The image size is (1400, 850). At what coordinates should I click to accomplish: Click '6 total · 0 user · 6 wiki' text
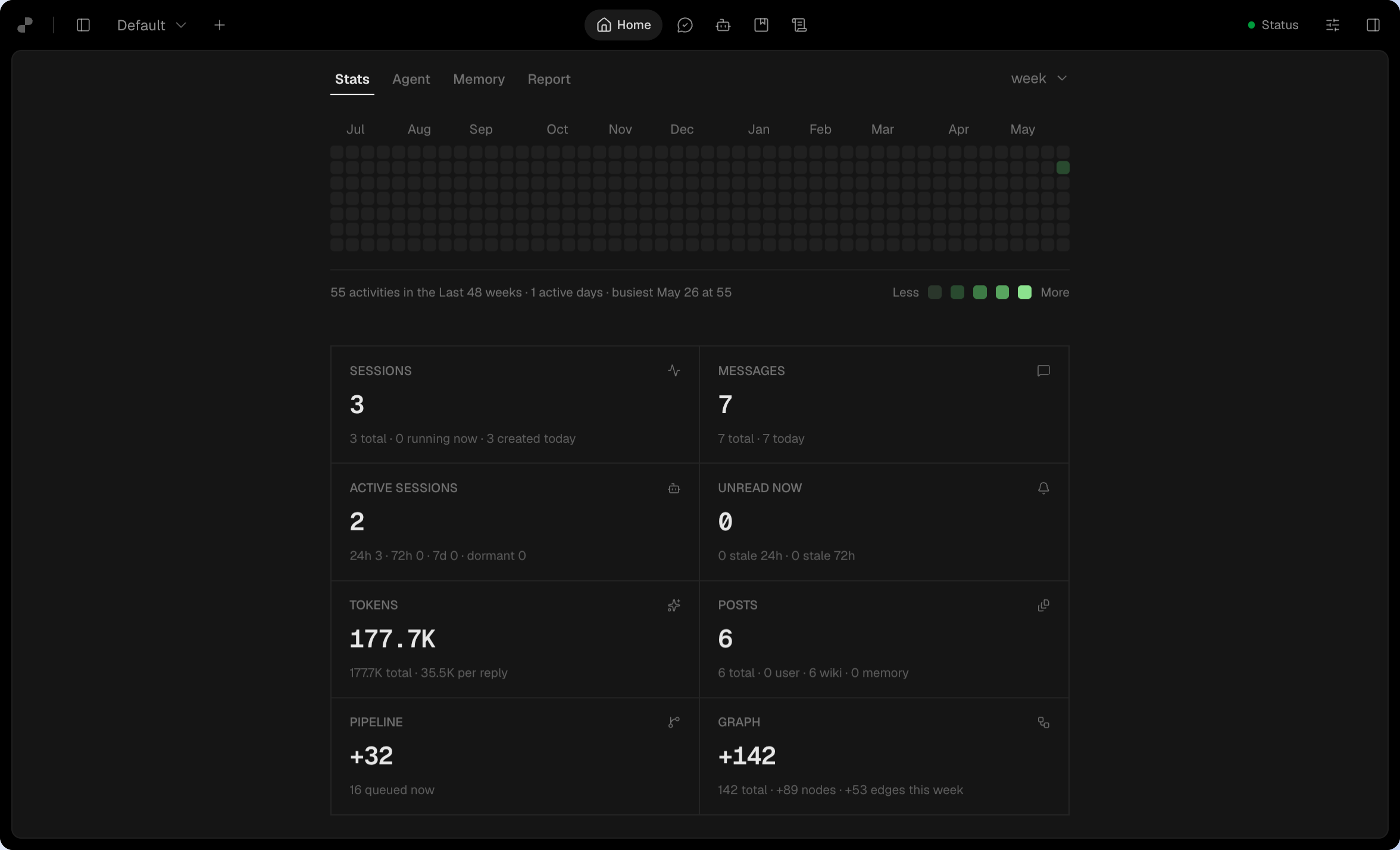780,673
